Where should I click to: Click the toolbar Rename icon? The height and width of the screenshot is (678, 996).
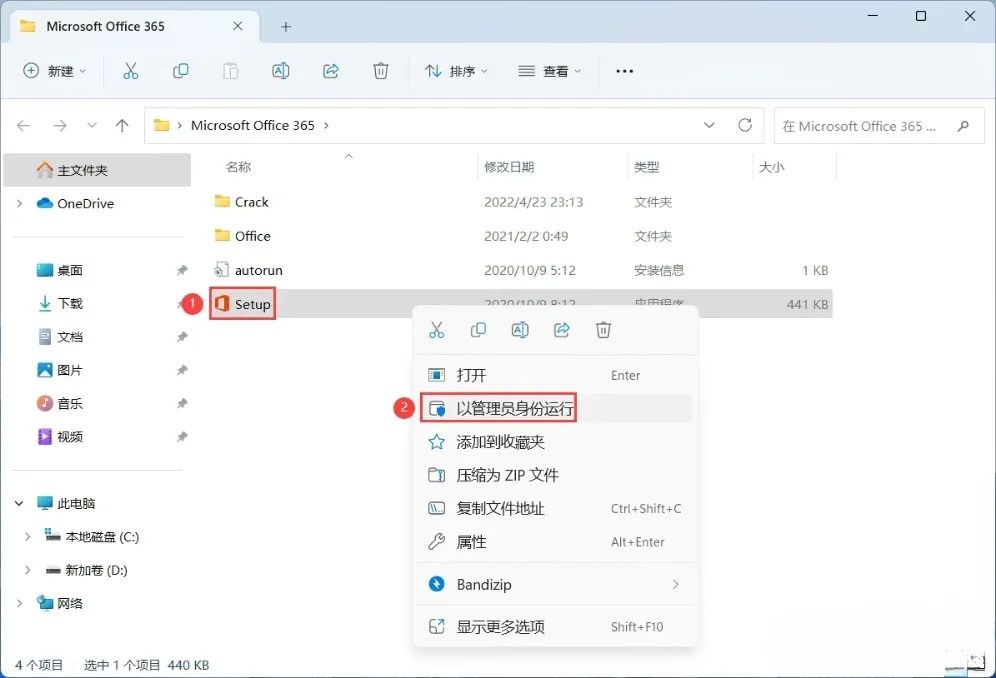click(x=281, y=71)
